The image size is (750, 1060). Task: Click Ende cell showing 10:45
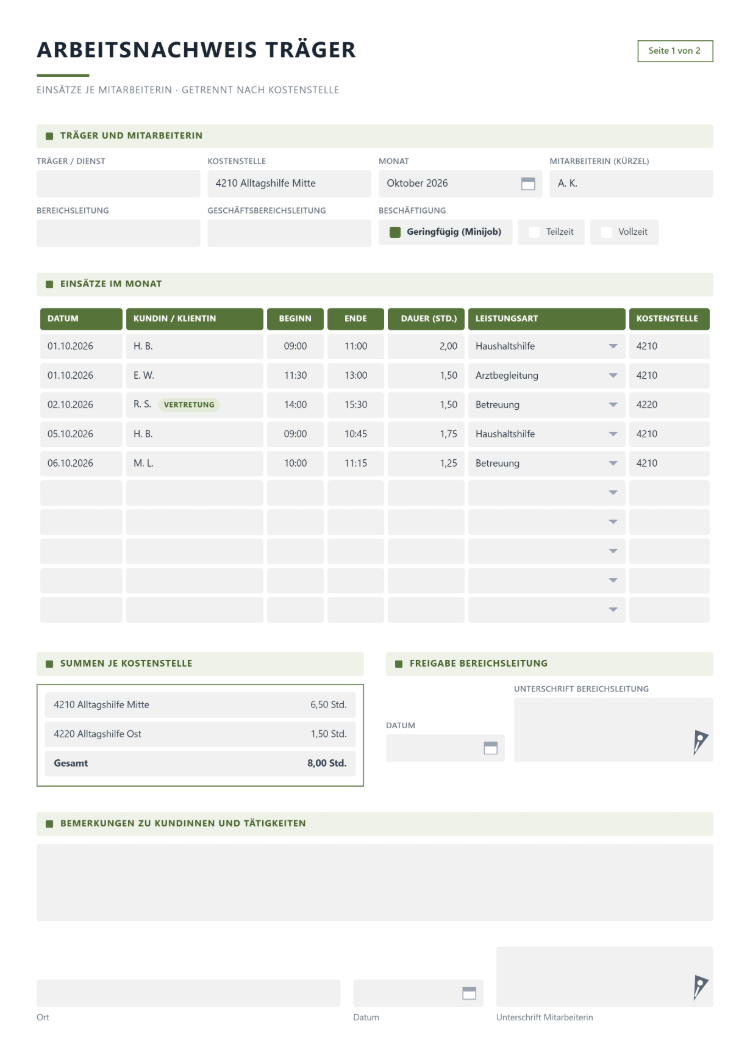356,434
